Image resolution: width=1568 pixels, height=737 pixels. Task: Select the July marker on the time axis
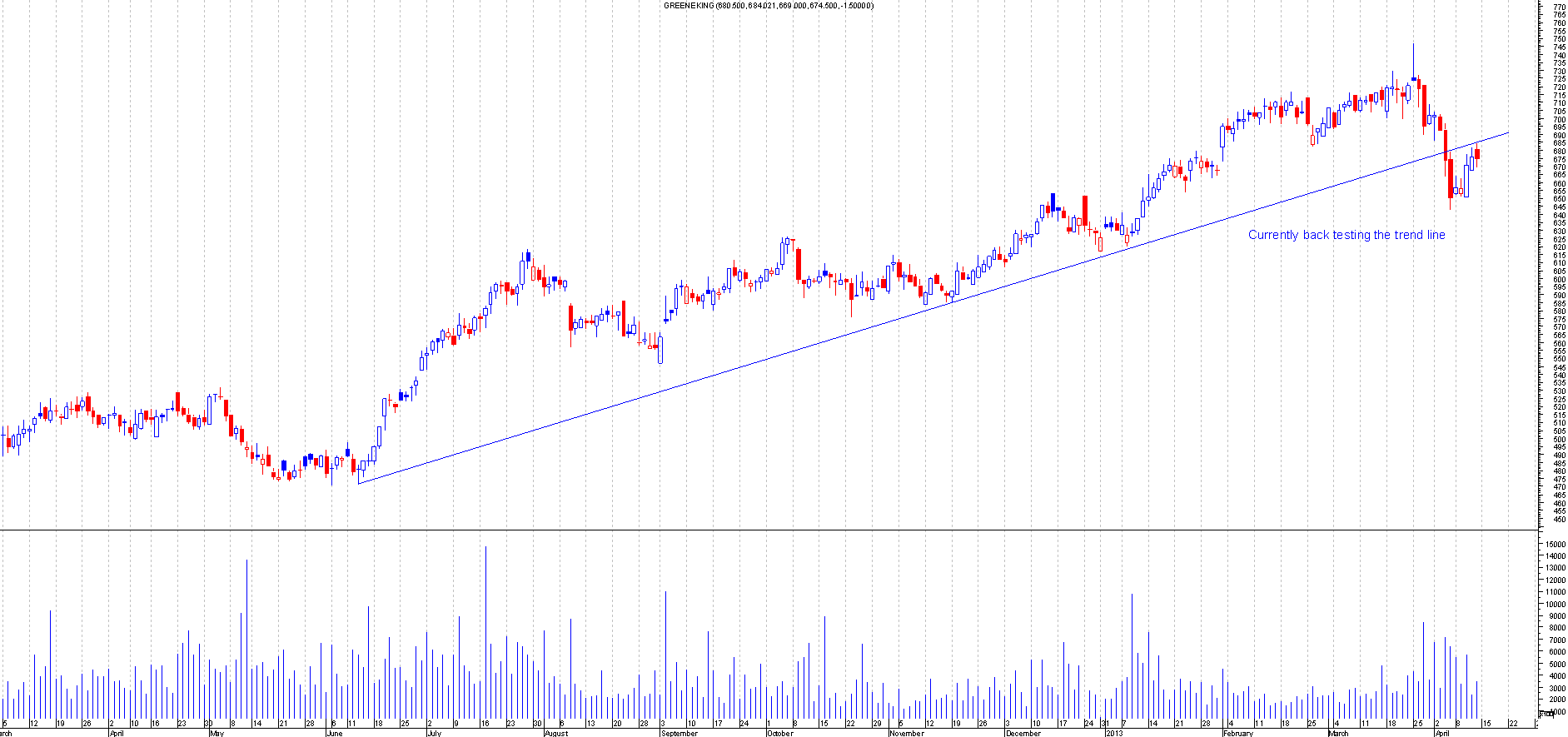pyautogui.click(x=434, y=734)
